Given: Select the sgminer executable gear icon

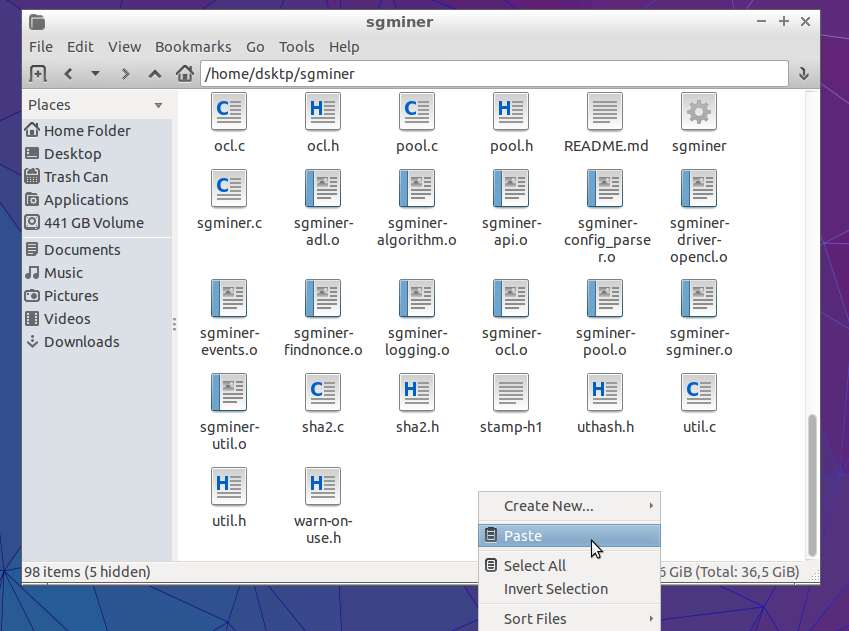Looking at the screenshot, I should point(698,112).
